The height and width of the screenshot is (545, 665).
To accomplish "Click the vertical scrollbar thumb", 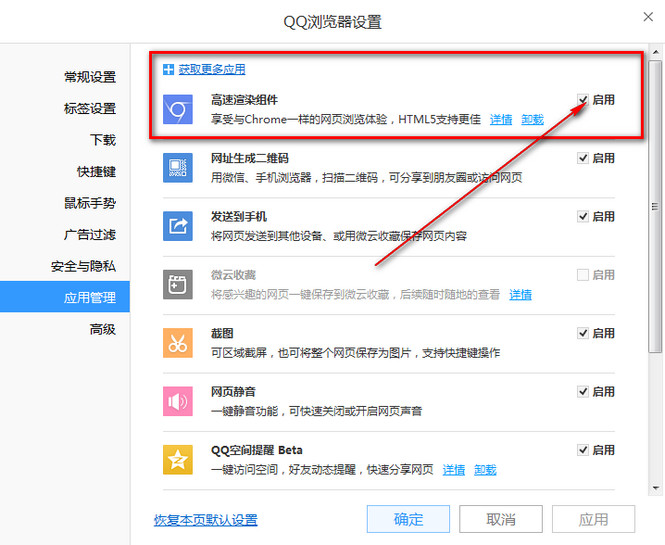I will (656, 207).
